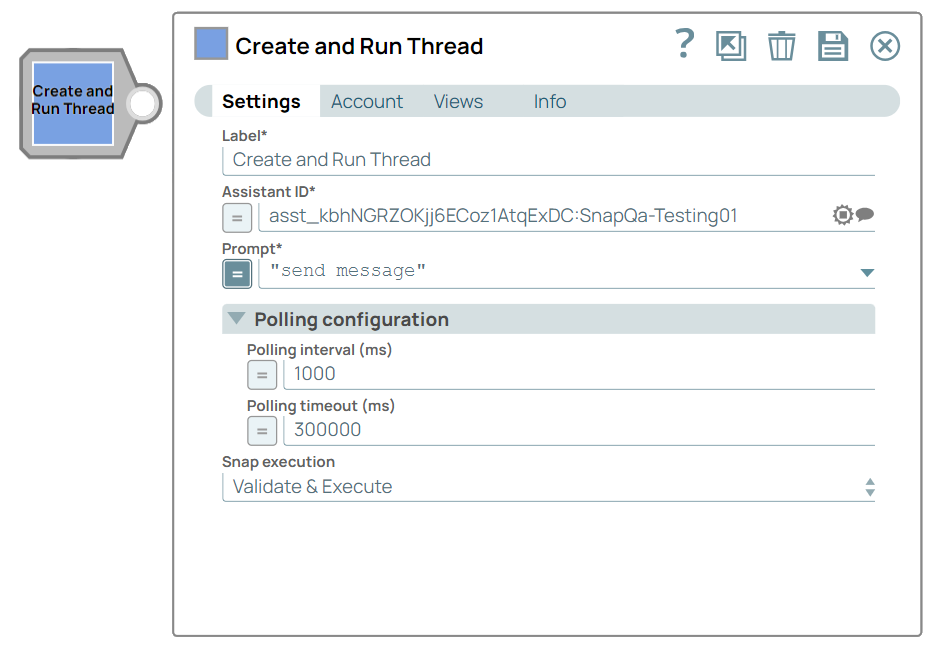Toggle expression button for Prompt
The image size is (949, 670).
click(x=237, y=274)
